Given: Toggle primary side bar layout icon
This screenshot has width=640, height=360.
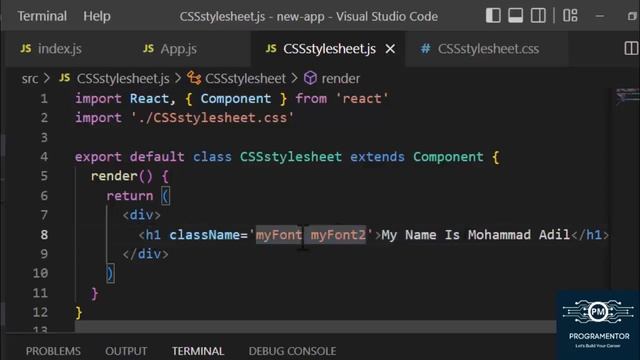Looking at the screenshot, I should point(493,16).
